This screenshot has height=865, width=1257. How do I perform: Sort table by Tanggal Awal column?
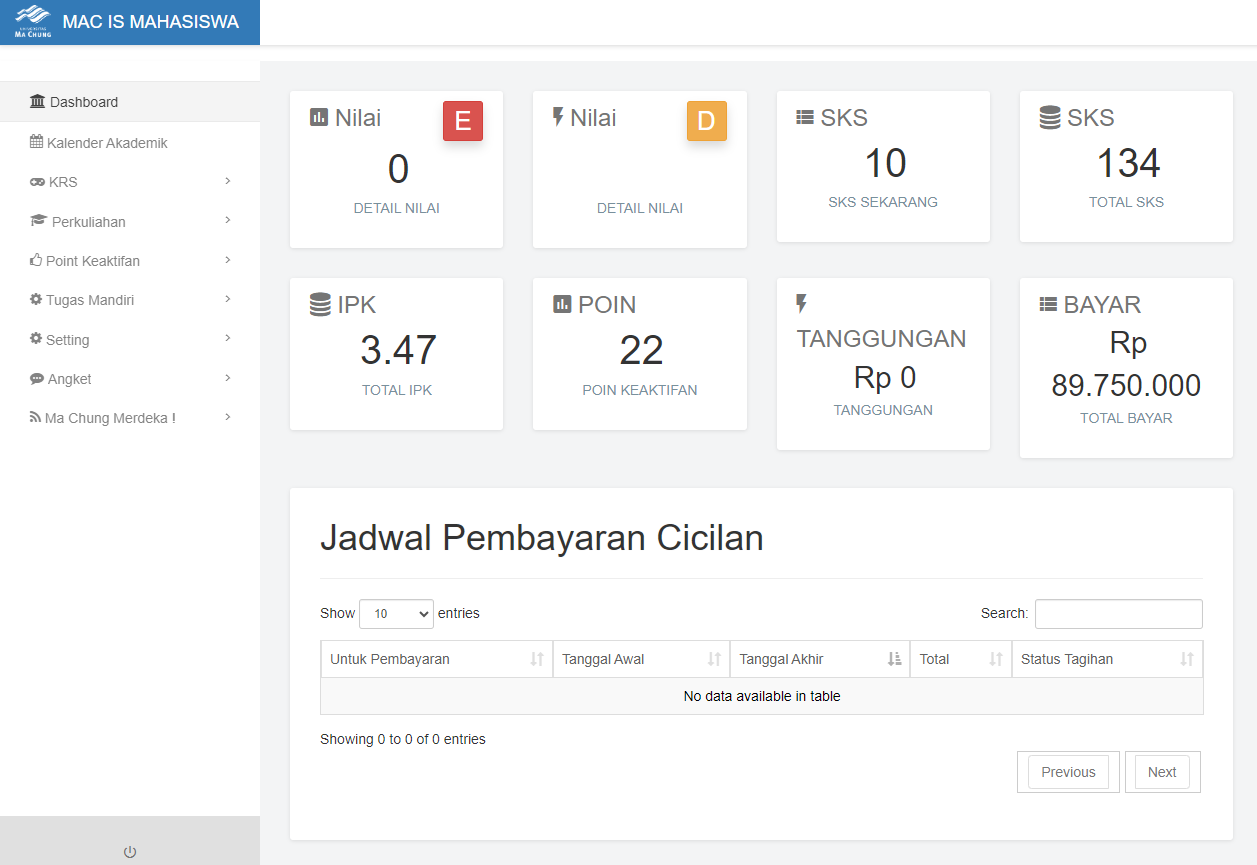point(641,659)
